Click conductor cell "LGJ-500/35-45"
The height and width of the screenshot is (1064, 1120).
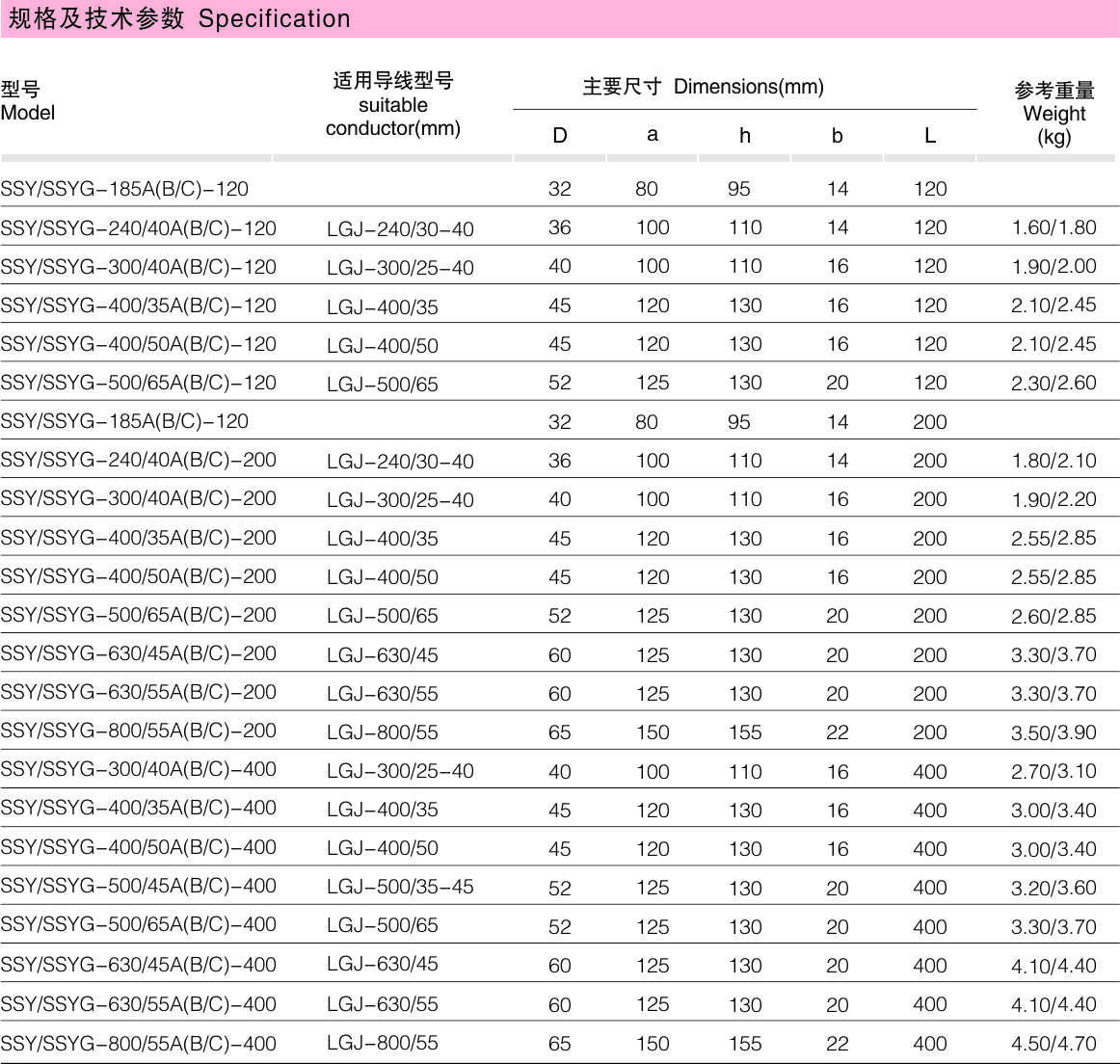coord(400,887)
